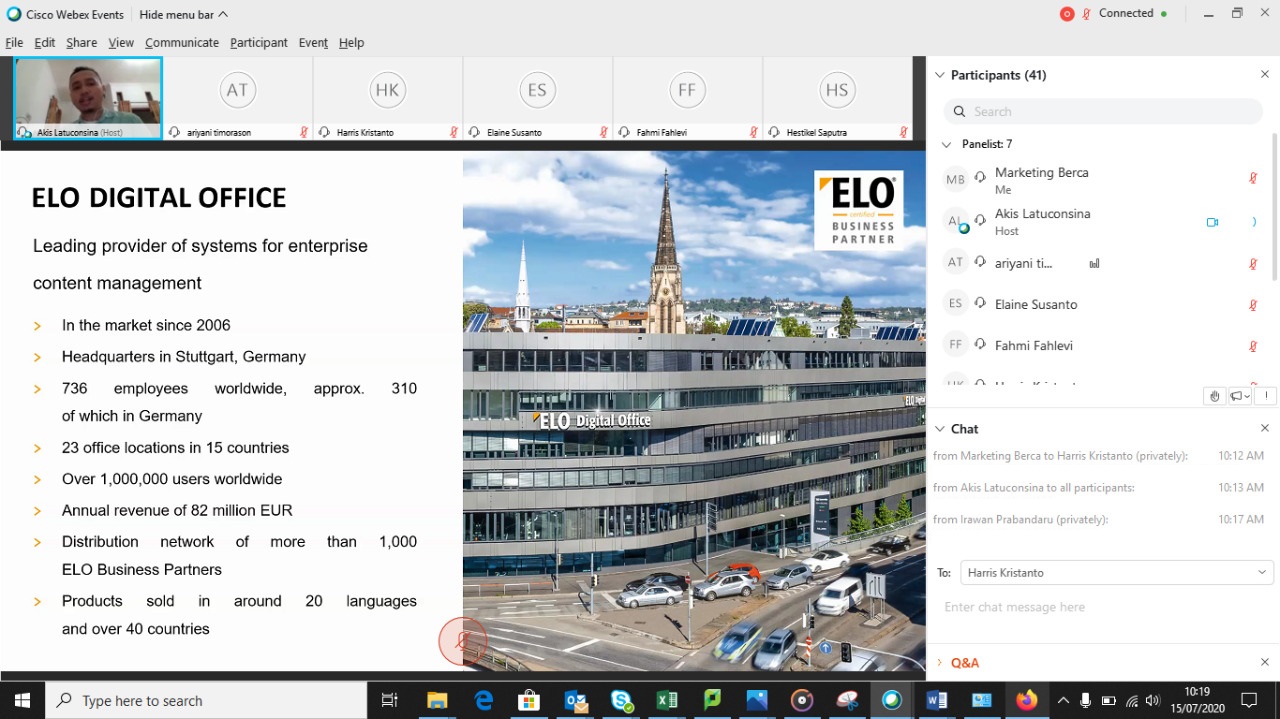Click Fahmi Fahlevi's FF video tile
This screenshot has height=719, width=1280.
(x=687, y=98)
